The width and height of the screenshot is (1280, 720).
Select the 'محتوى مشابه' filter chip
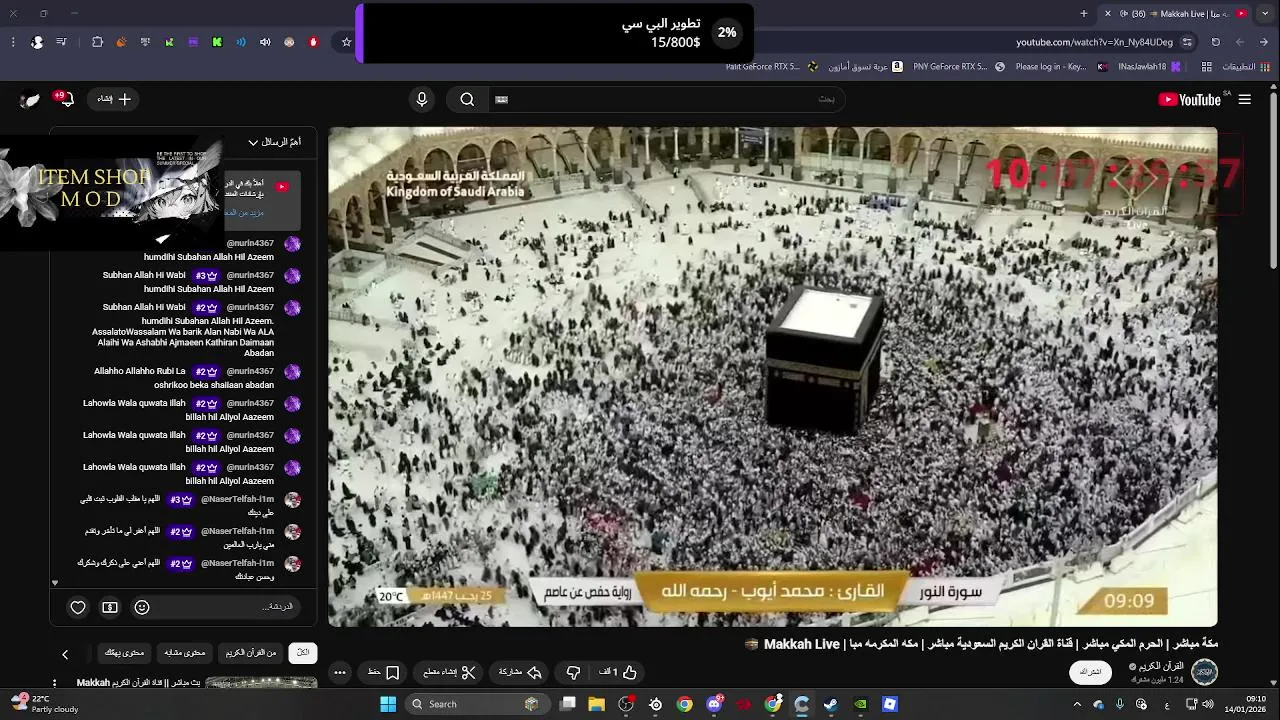click(185, 653)
